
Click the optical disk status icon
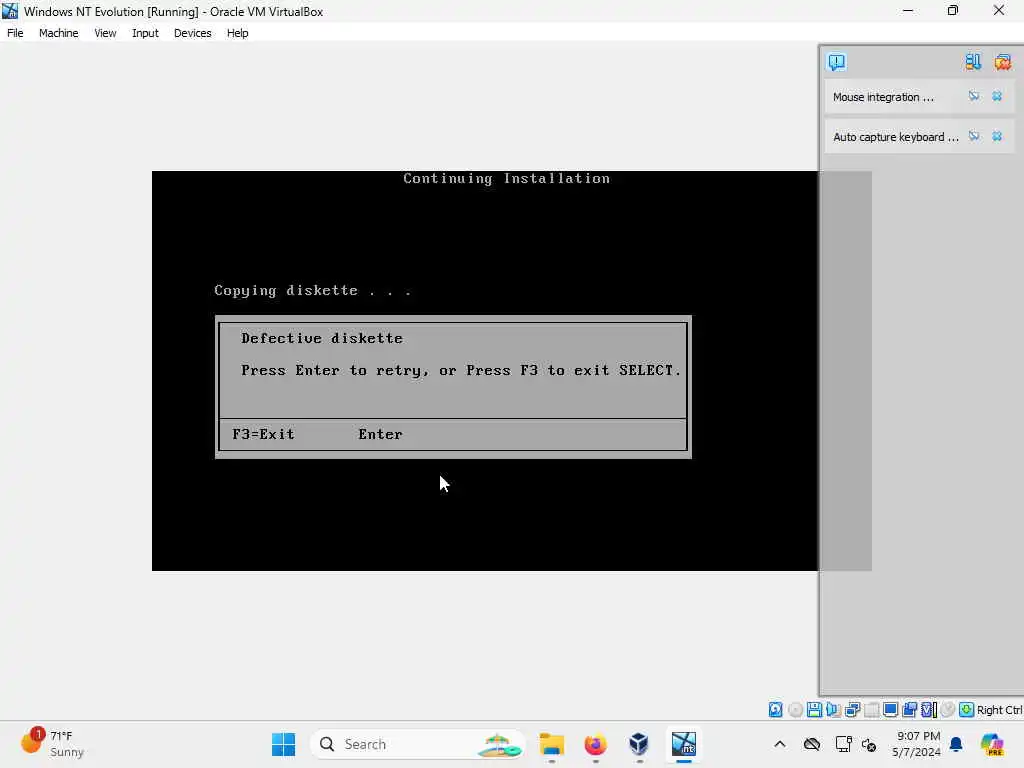point(795,710)
